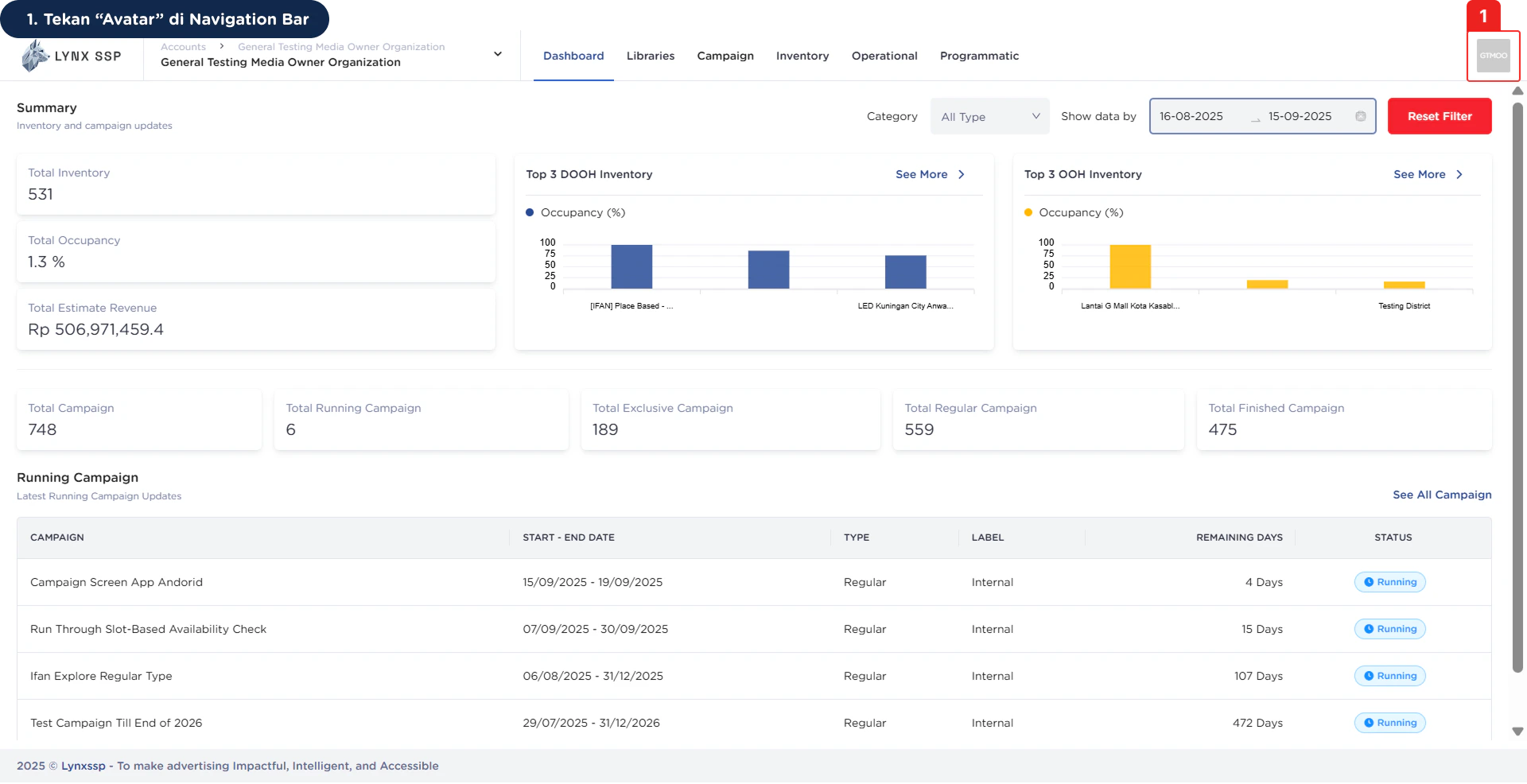Toggle the Running status badge on Ifan Explore Regular Type
This screenshot has width=1527, height=784.
pos(1389,676)
